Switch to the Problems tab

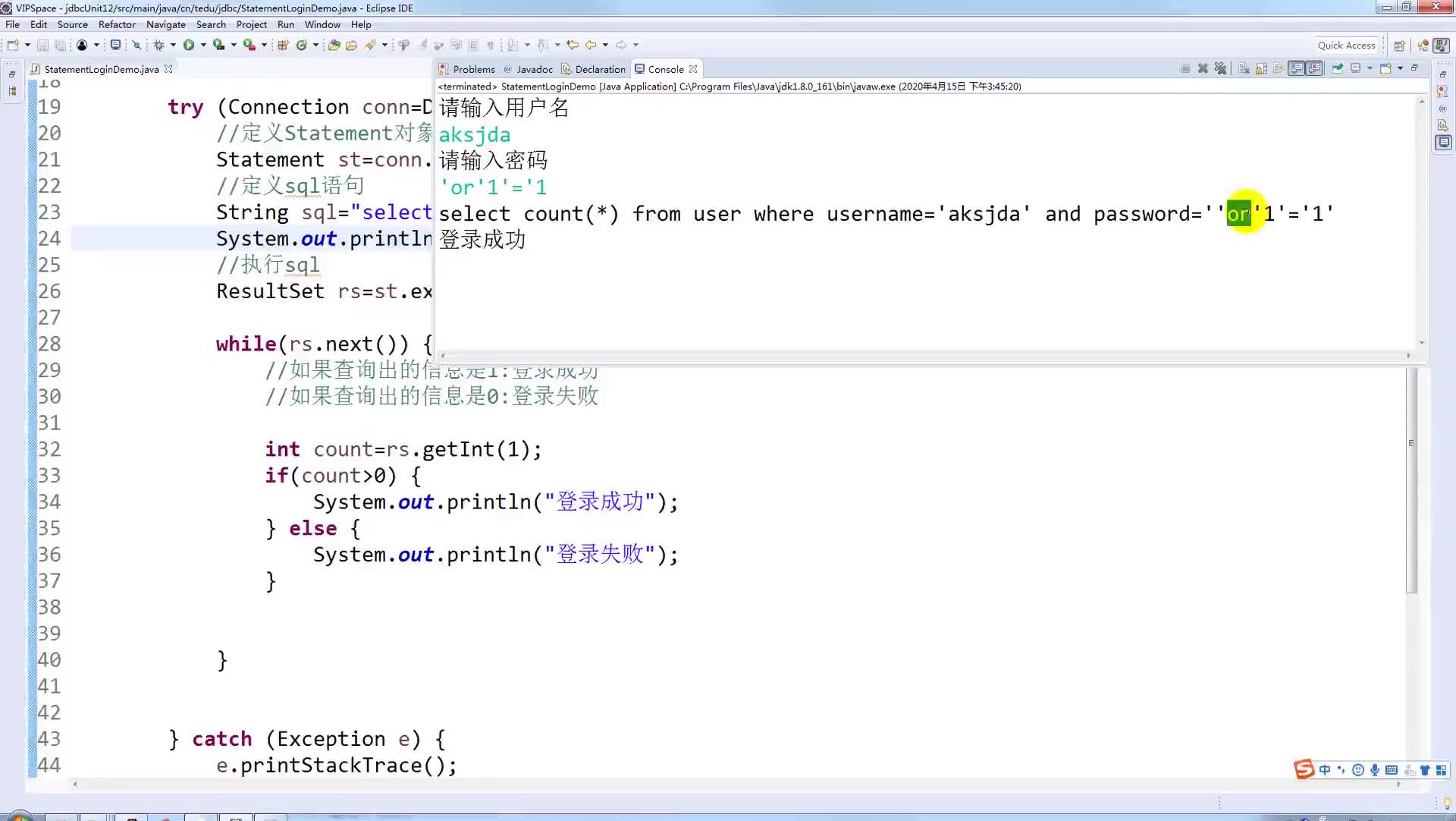point(473,69)
